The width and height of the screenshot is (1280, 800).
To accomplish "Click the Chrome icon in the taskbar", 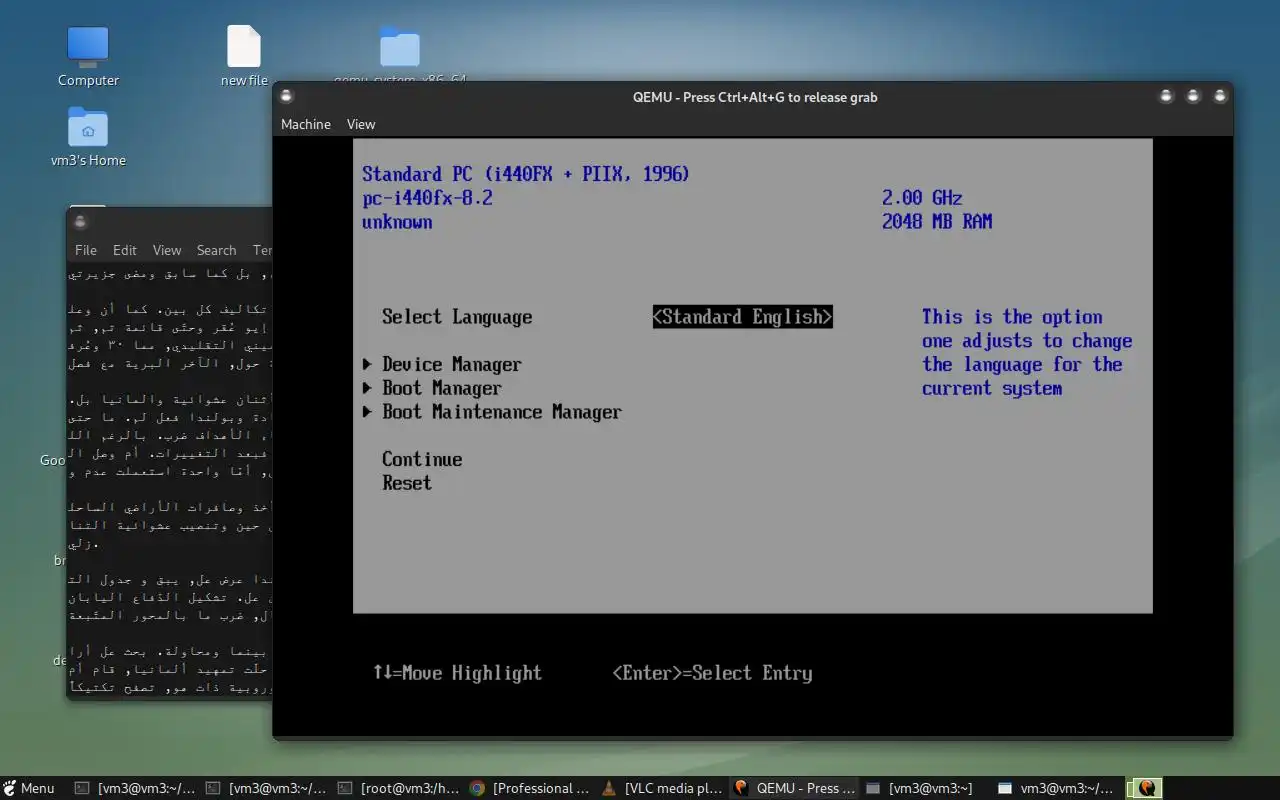I will pos(478,788).
